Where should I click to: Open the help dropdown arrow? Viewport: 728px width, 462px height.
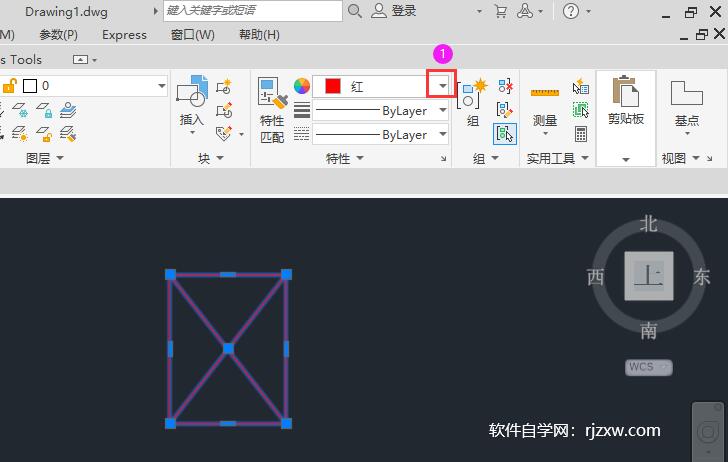588,11
